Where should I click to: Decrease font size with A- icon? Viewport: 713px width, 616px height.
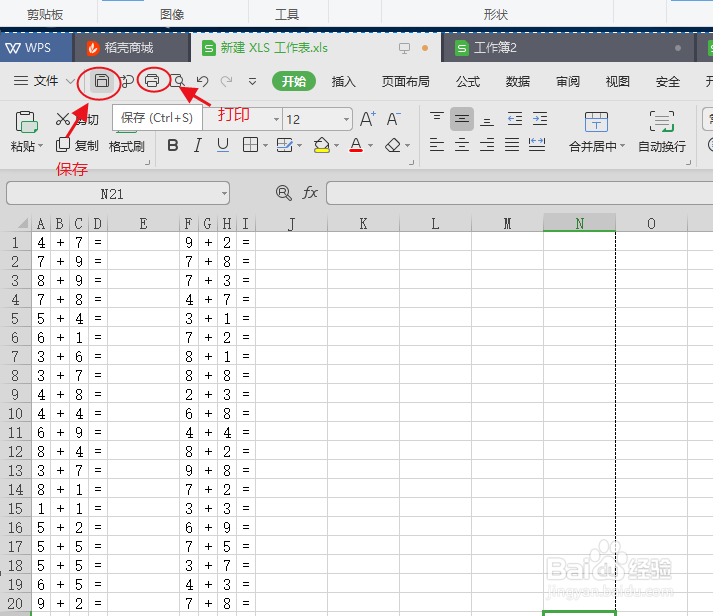click(x=393, y=119)
